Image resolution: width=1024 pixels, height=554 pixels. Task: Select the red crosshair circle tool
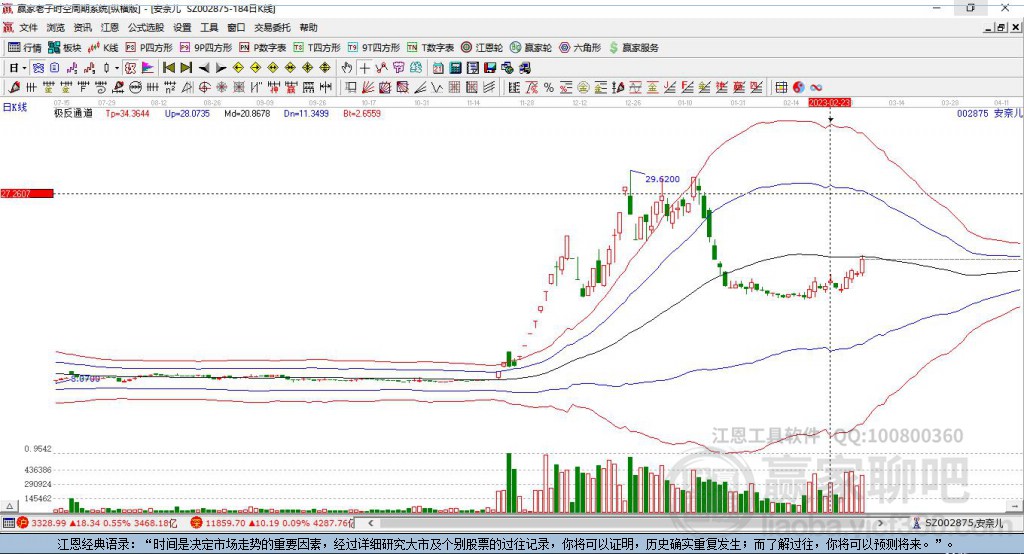click(x=204, y=88)
